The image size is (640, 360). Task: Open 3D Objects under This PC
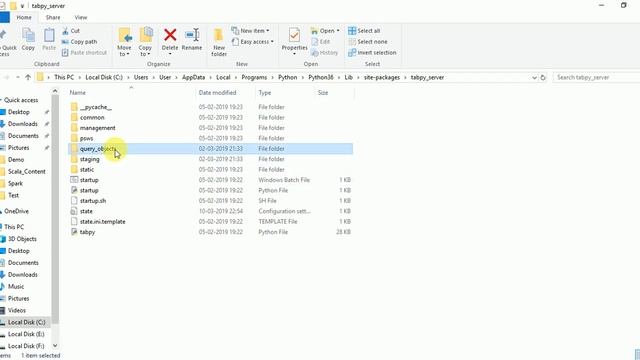click(22, 239)
